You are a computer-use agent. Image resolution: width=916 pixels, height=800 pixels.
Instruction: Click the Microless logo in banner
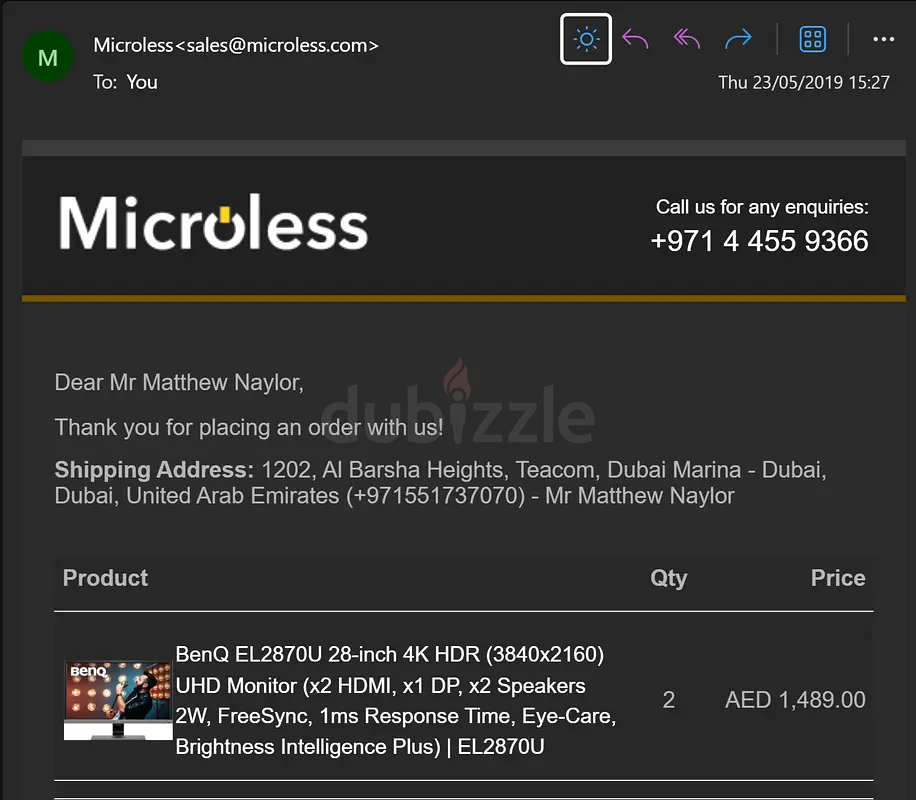pyautogui.click(x=213, y=223)
